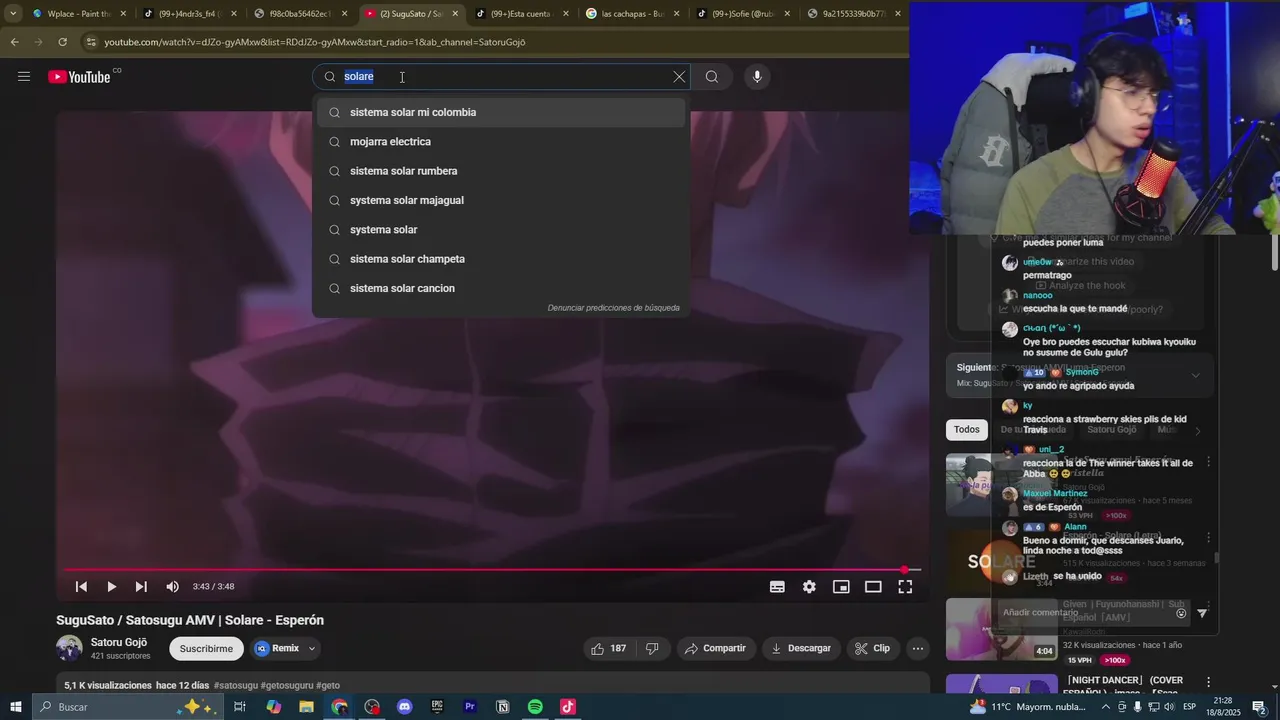Image resolution: width=1280 pixels, height=720 pixels.
Task: Clear the search box with the X
Action: pyautogui.click(x=679, y=77)
